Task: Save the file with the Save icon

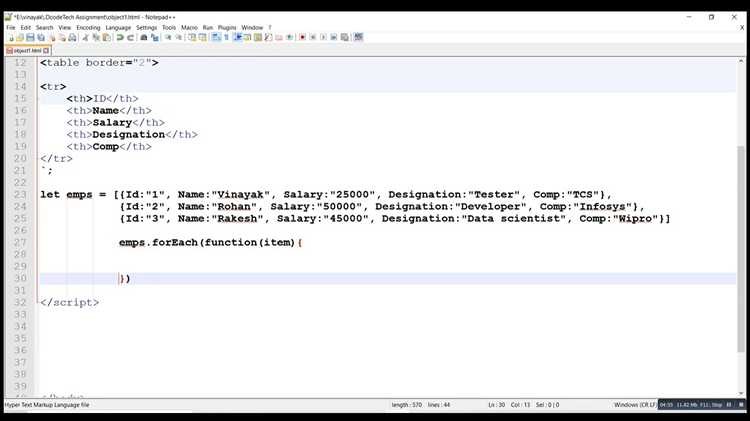Action: (30, 37)
